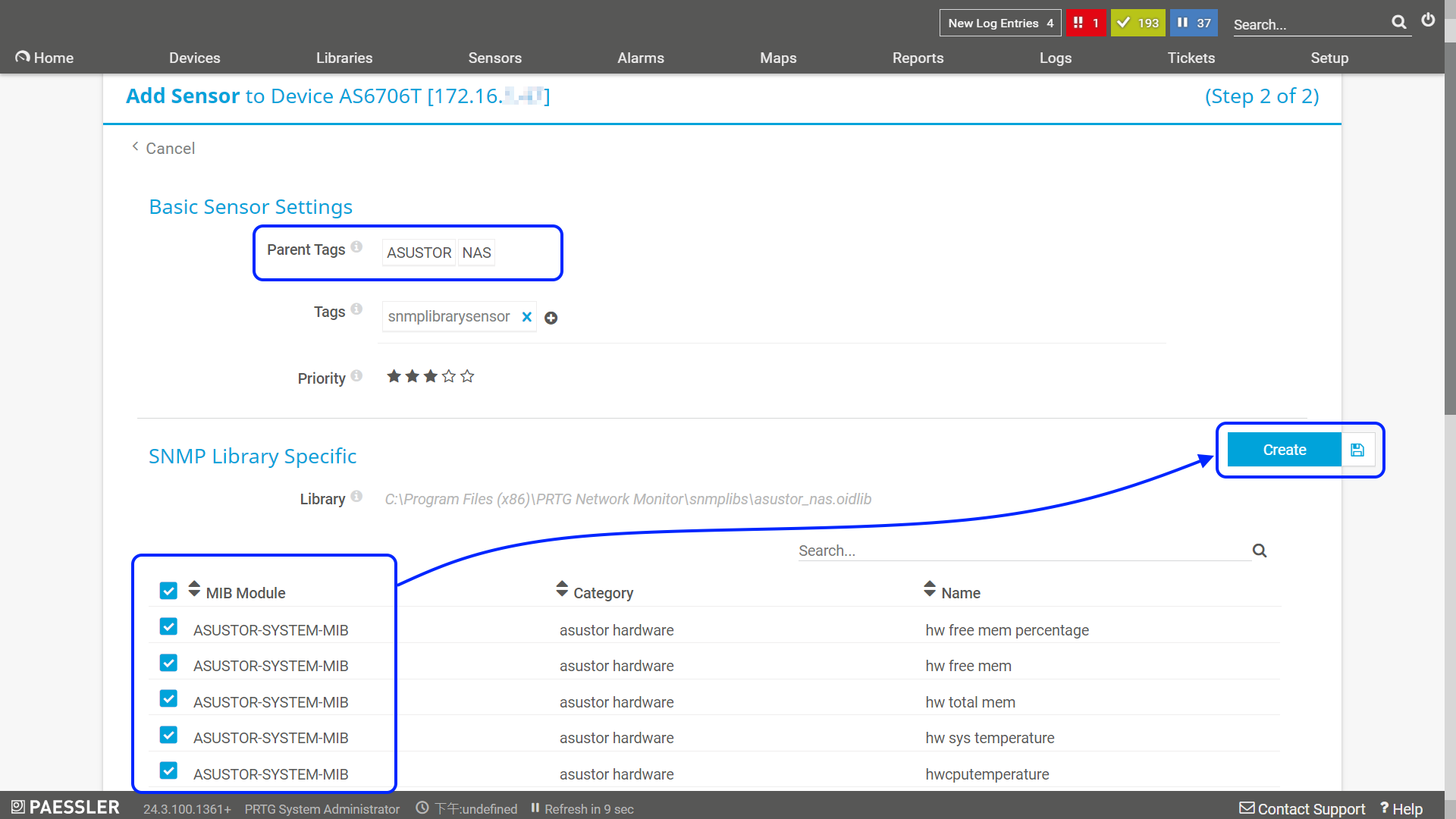Click the Priority info icon
Viewport: 1456px width, 819px height.
356,376
